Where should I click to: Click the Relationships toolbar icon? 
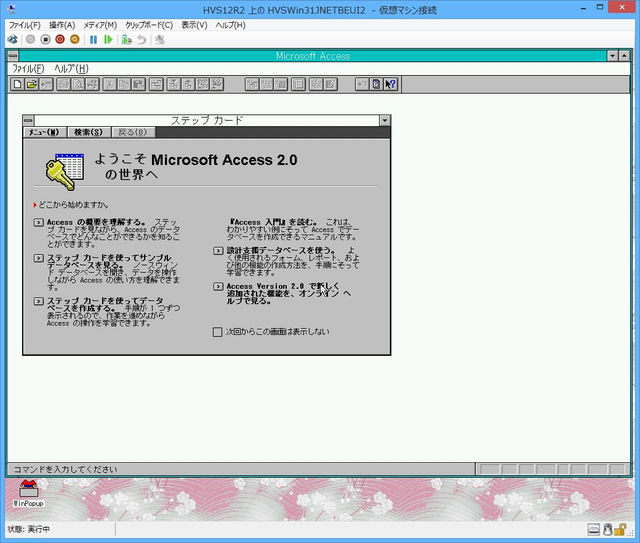[x=156, y=84]
